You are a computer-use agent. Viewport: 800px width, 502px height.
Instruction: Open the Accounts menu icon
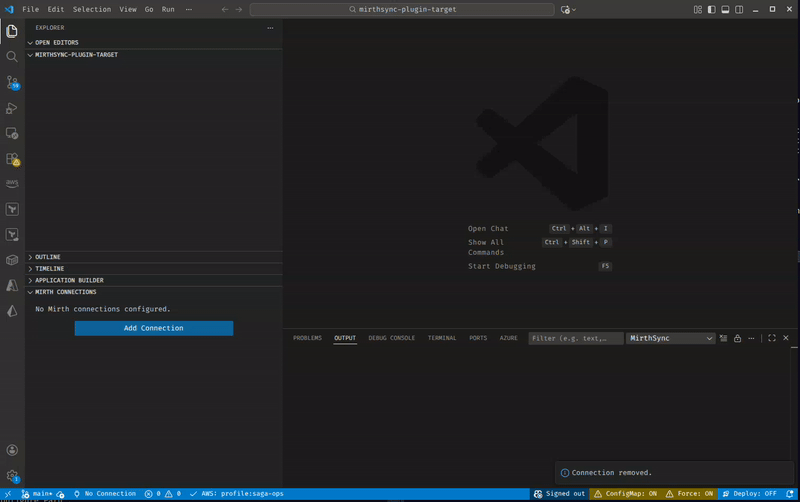click(12, 450)
